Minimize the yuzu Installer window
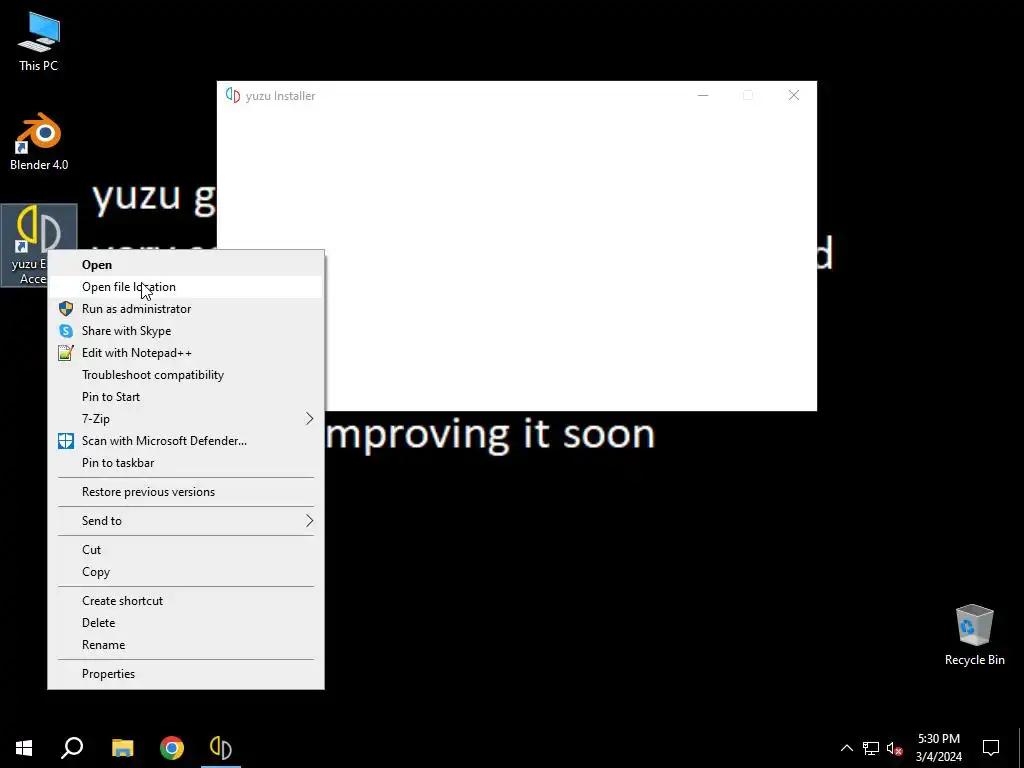Screen dimensions: 1024x768 point(703,95)
